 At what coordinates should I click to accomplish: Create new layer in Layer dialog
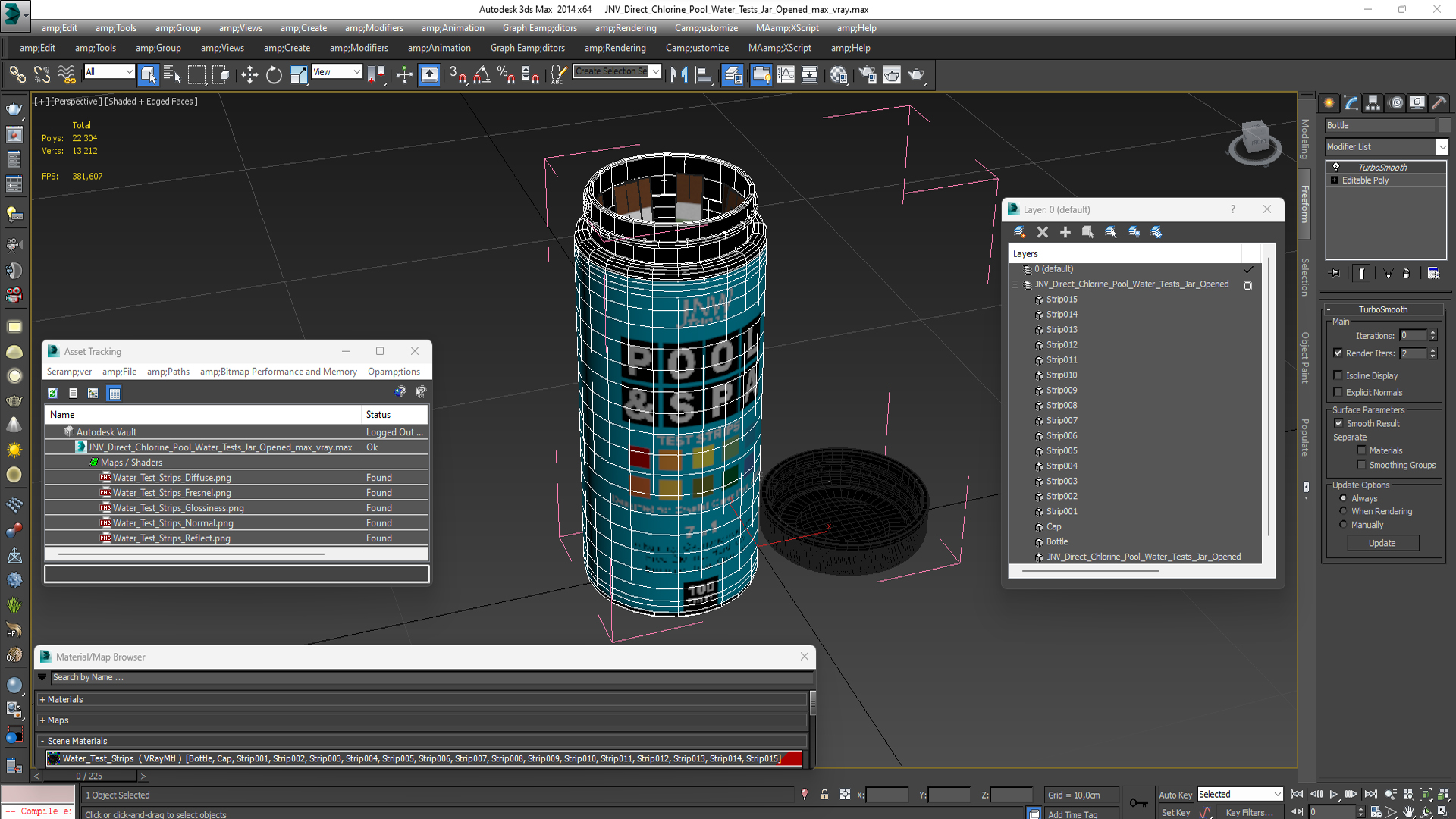1020,232
